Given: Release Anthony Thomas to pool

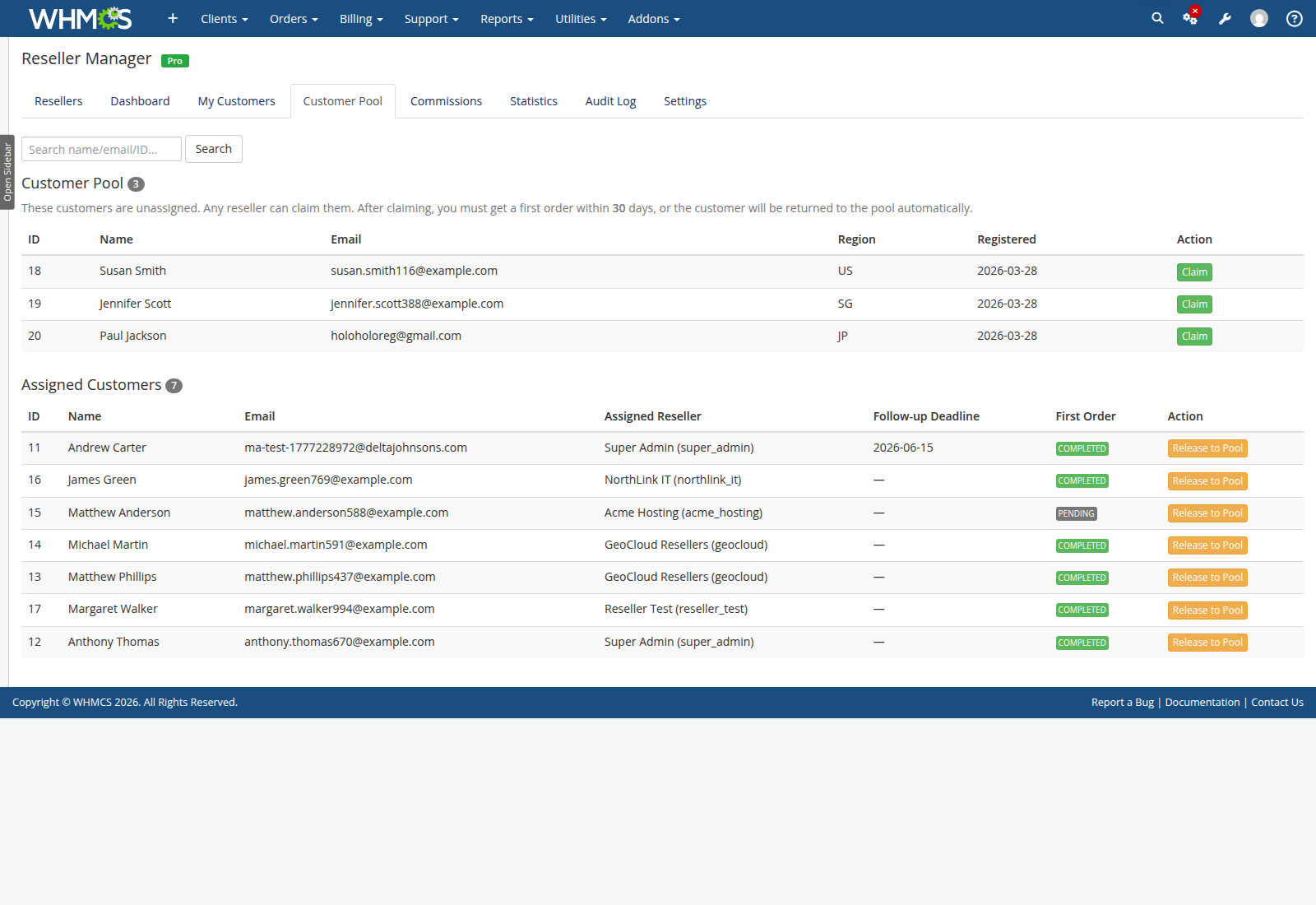Looking at the screenshot, I should (x=1207, y=643).
